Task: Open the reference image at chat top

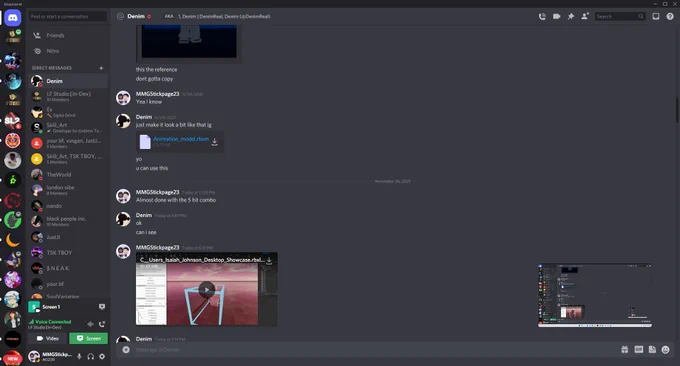Action: 189,41
